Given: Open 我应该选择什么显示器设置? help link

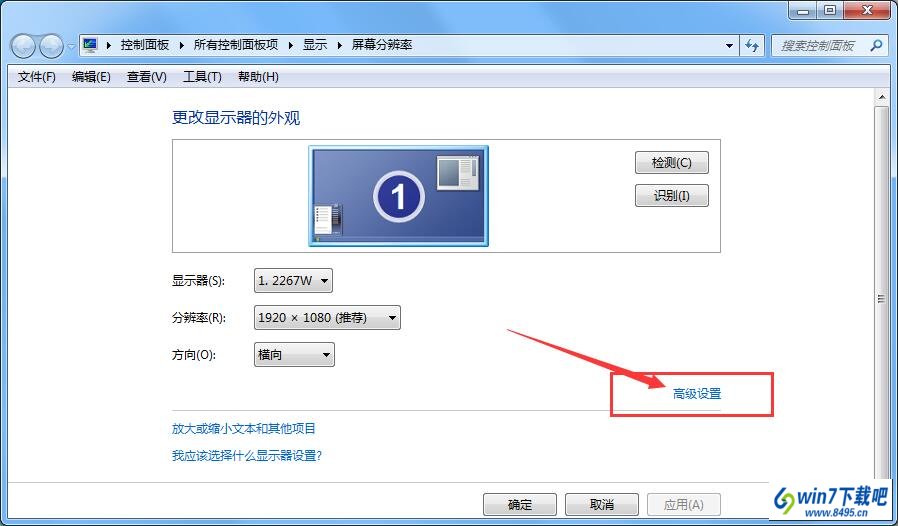Looking at the screenshot, I should point(247,456).
